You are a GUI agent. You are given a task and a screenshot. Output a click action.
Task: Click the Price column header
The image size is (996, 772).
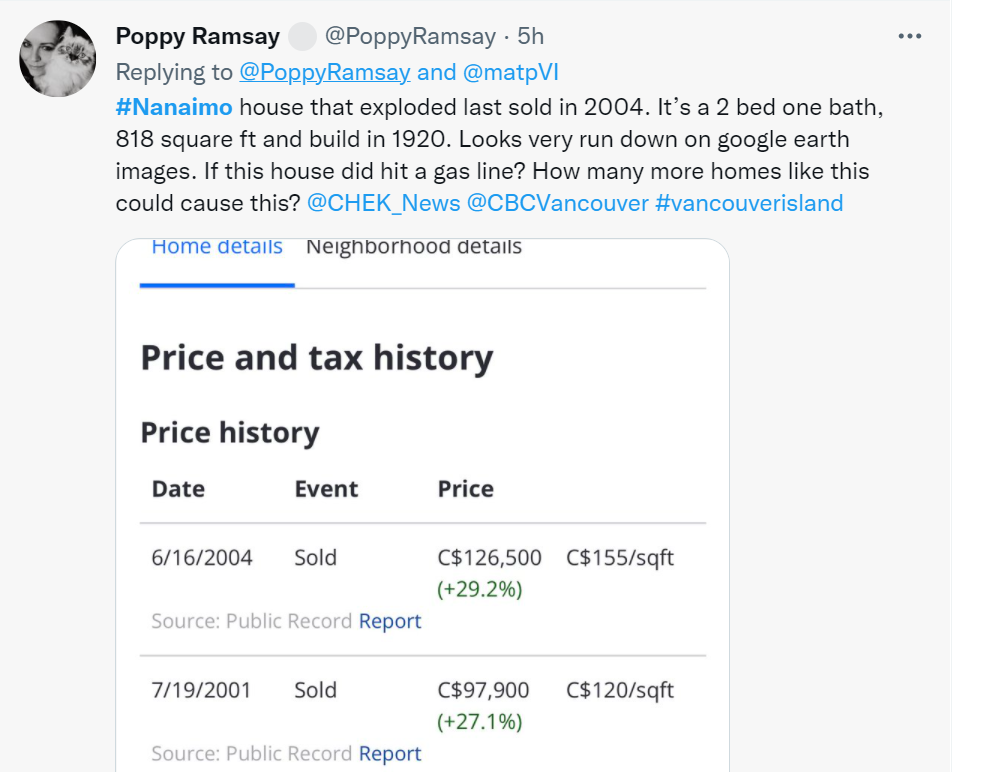(466, 489)
